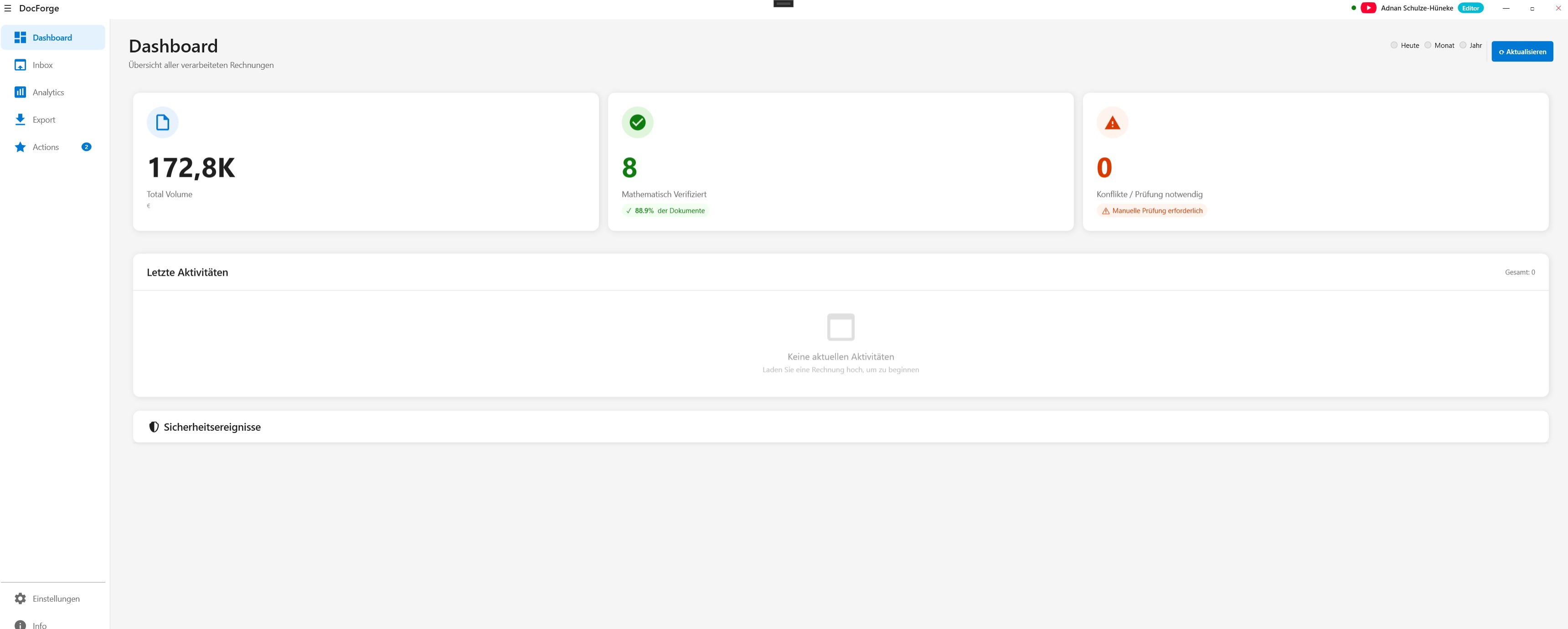Click the Total Volume card value 172,8K
This screenshot has height=629, width=1568.
(x=191, y=167)
